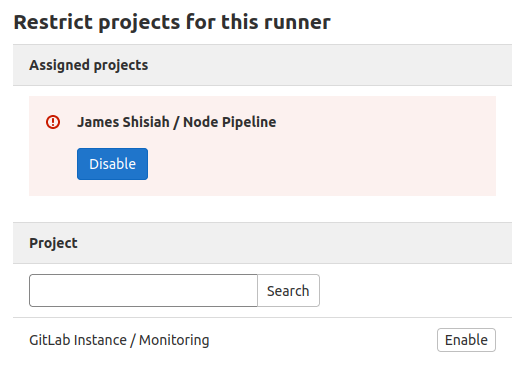Focus the project search input field
This screenshot has height=379, width=527.
coord(144,291)
